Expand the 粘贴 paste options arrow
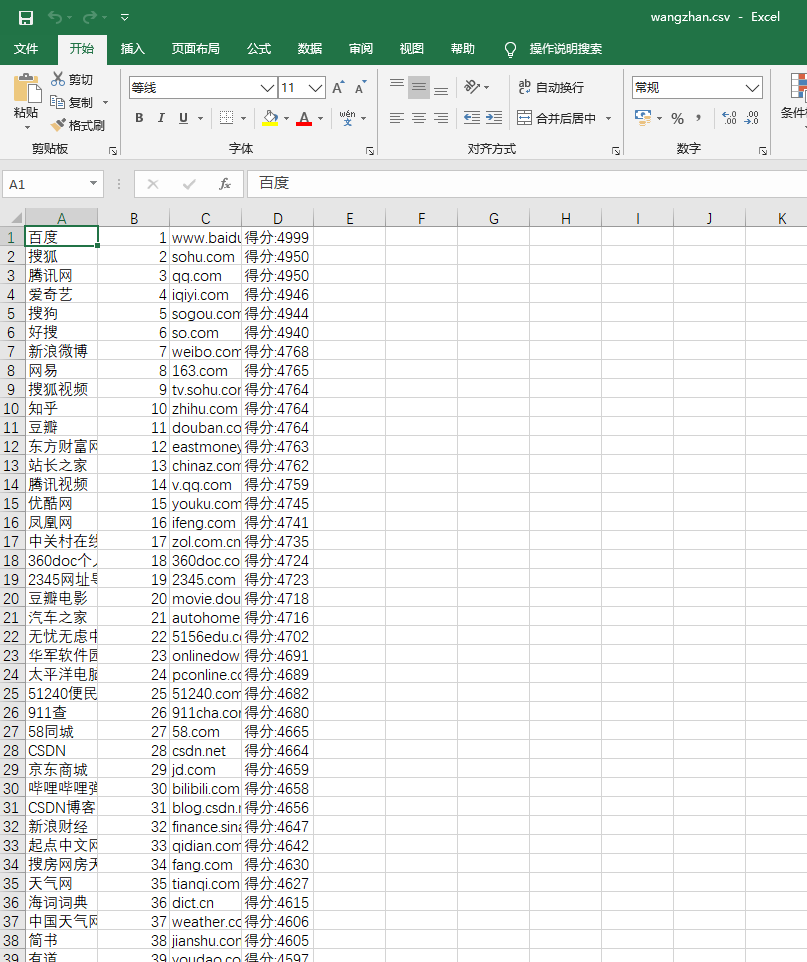 pos(26,128)
